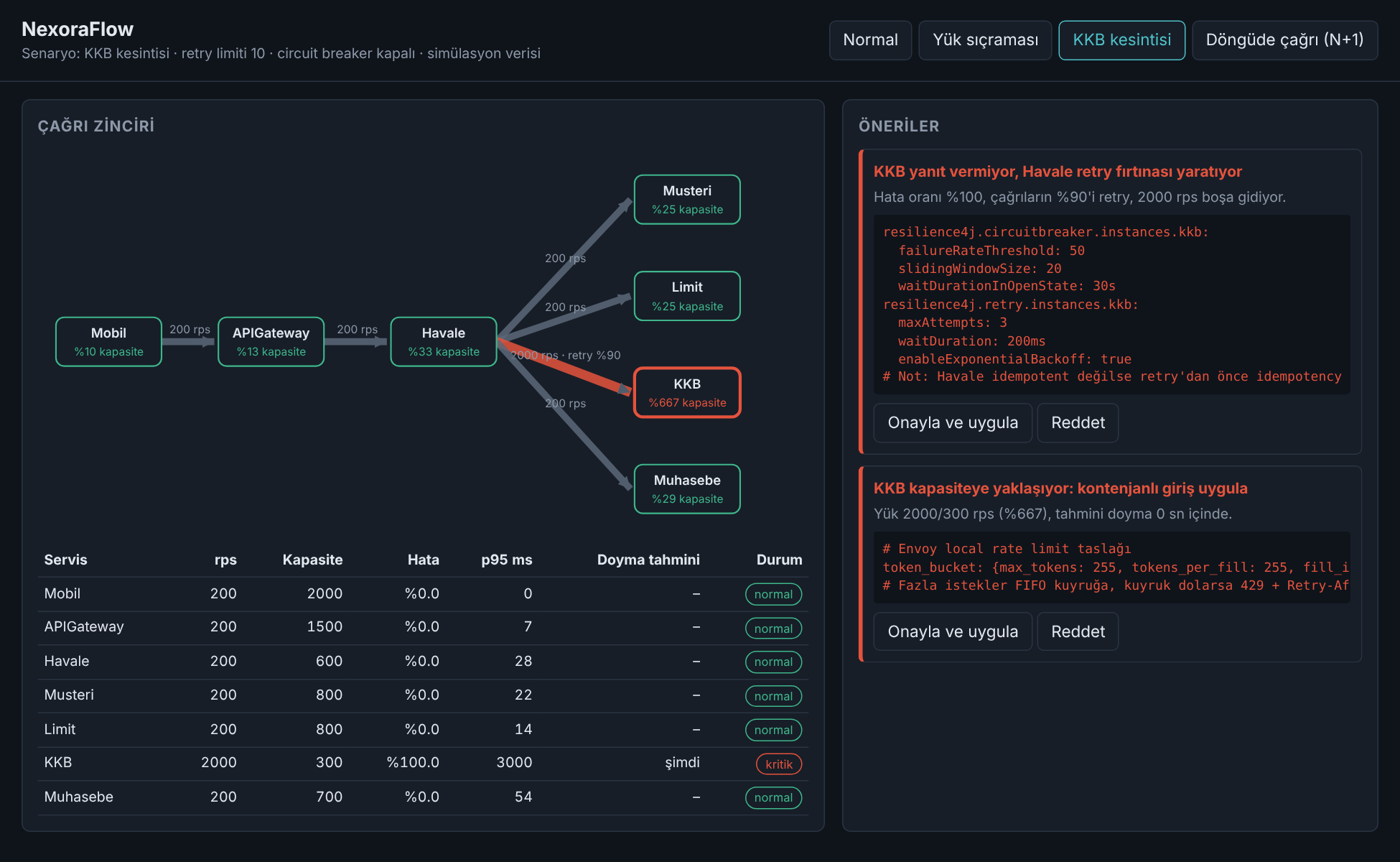The image size is (1400, 862).
Task: Click the 3000 p95 value in KKB row
Action: tap(514, 763)
